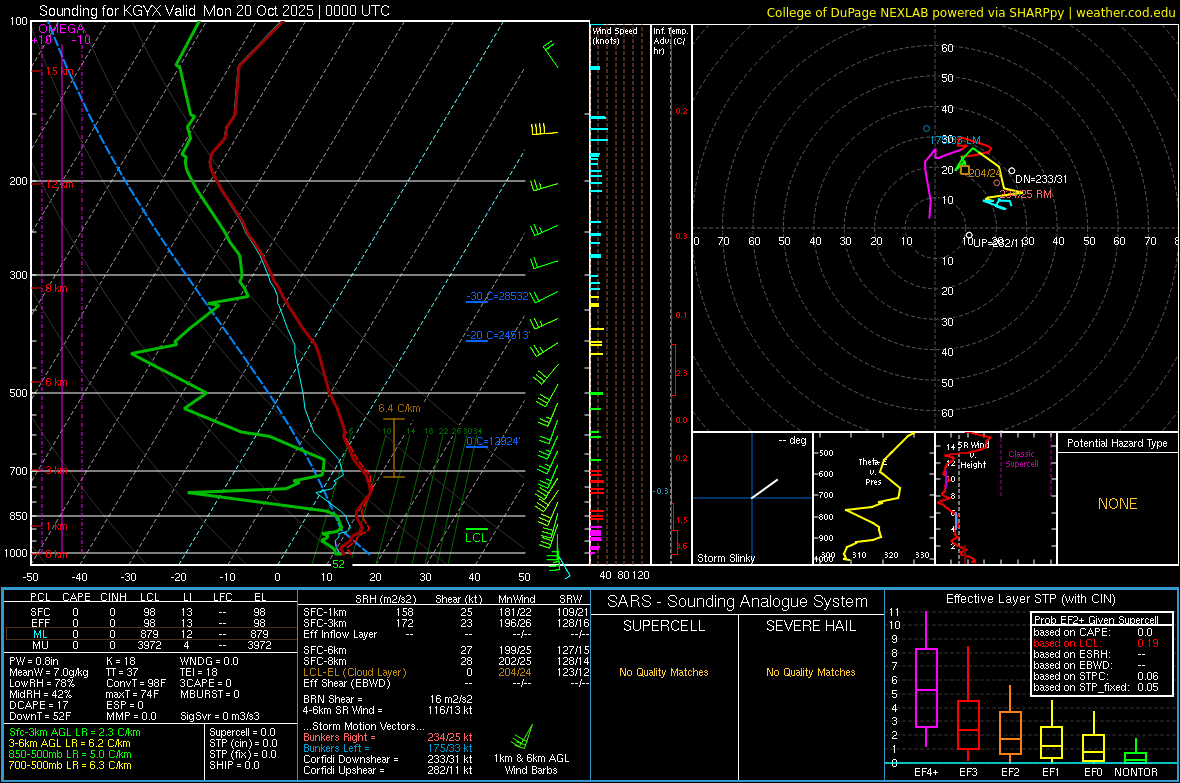This screenshot has height=783, width=1180.
Task: Select the SFC parcel row
Action: 150,612
